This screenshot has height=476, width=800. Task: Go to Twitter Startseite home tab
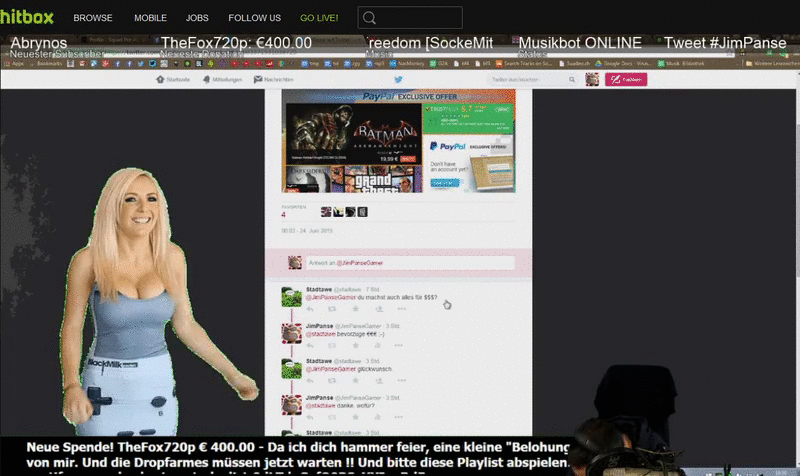173,80
